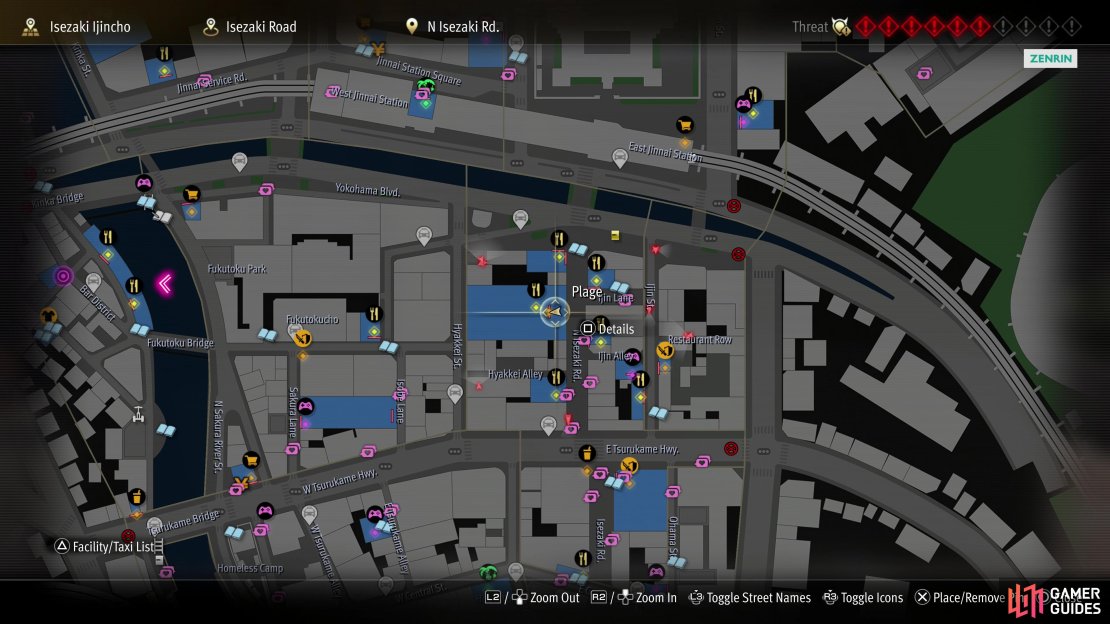
Task: Click the rightmost gray Threat level marker
Action: click(1072, 27)
